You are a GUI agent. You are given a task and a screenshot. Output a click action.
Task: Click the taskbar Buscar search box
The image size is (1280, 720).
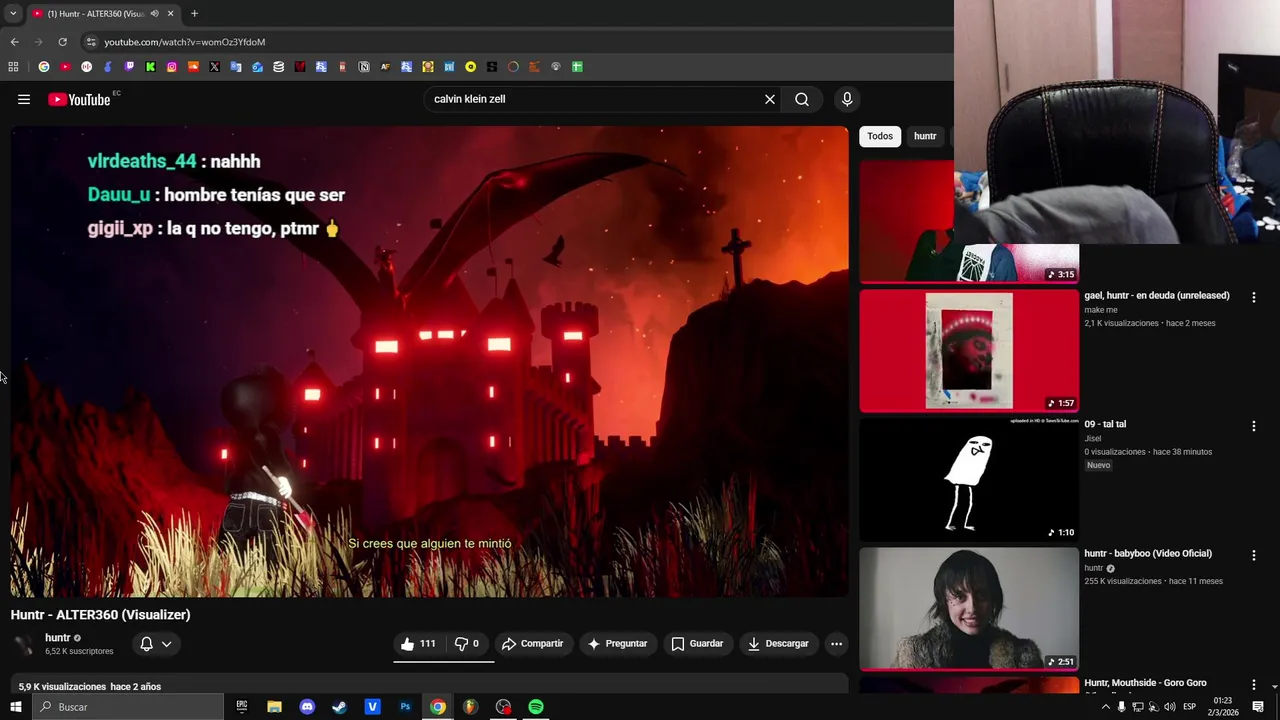tap(127, 707)
